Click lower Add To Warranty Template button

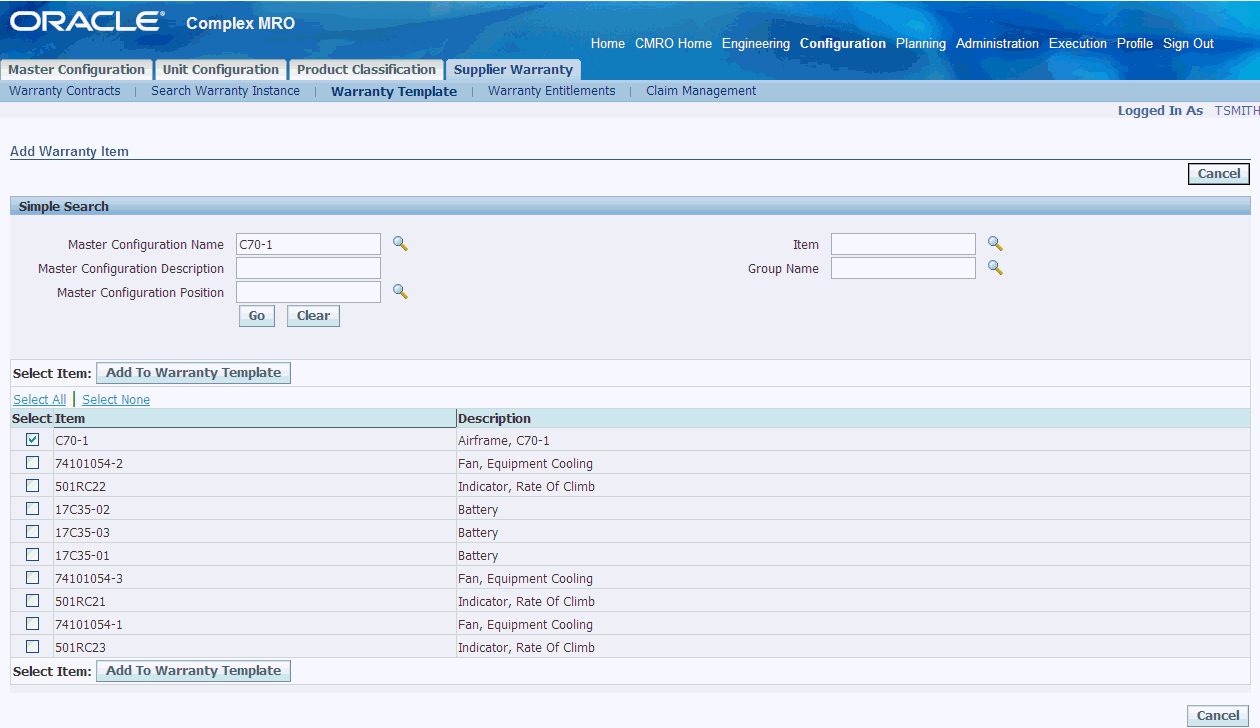tap(193, 671)
